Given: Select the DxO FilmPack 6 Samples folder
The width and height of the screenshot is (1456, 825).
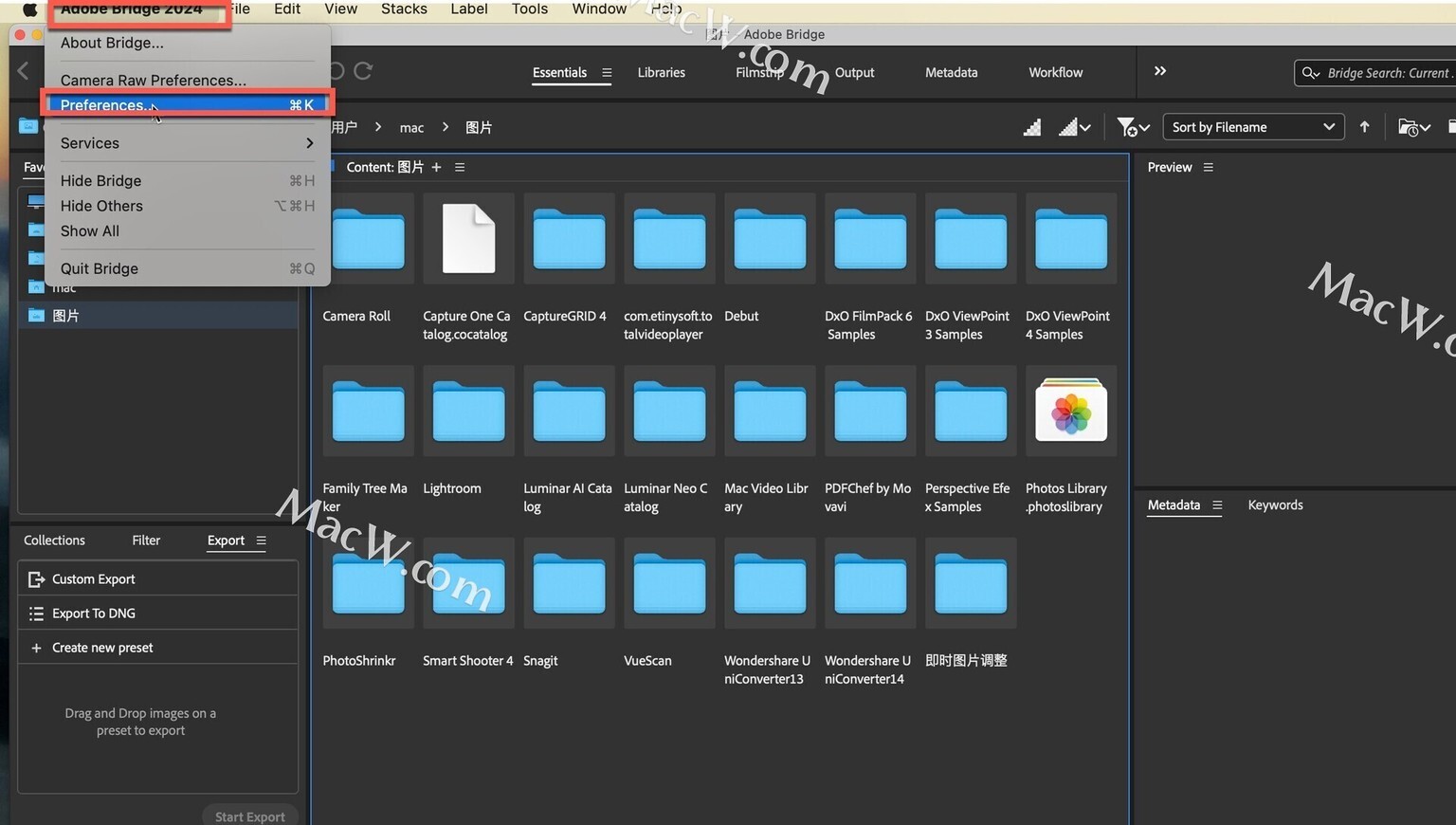Looking at the screenshot, I should tap(870, 239).
